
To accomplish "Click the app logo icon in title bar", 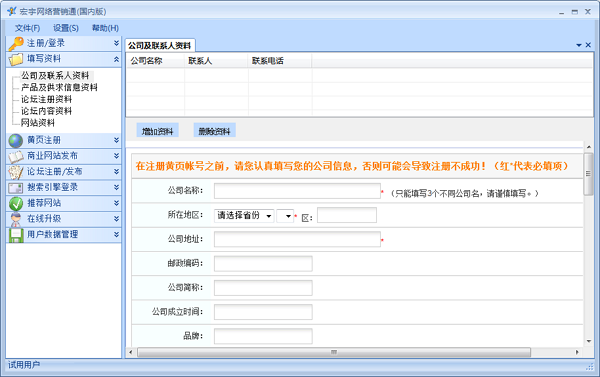I will tap(11, 11).
